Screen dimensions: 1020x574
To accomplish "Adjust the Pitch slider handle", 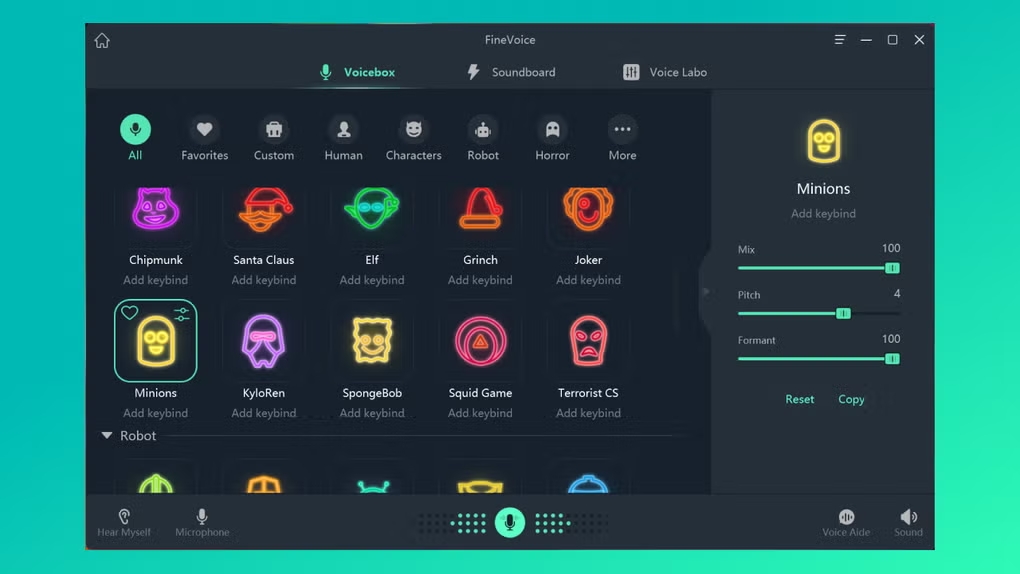I will pos(843,313).
